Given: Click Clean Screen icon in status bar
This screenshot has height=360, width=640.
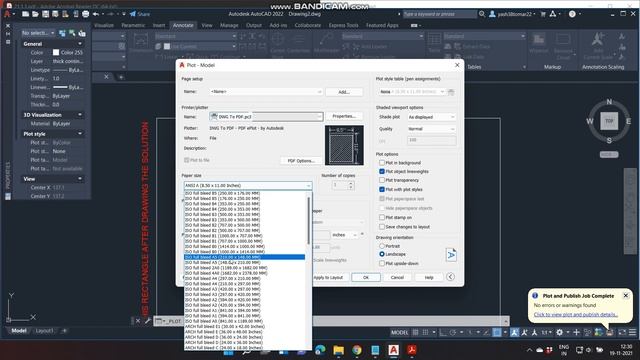Looking at the screenshot, I should tap(622, 332).
